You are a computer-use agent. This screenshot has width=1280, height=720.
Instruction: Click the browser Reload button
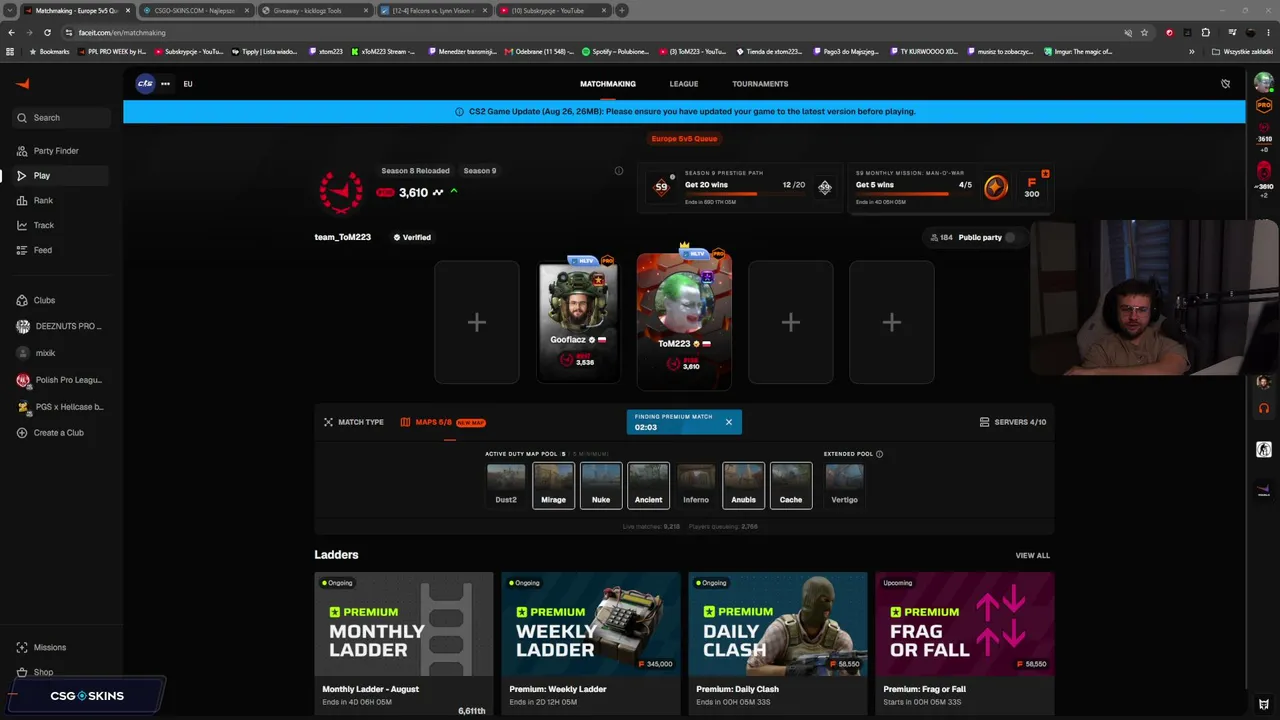[x=47, y=32]
